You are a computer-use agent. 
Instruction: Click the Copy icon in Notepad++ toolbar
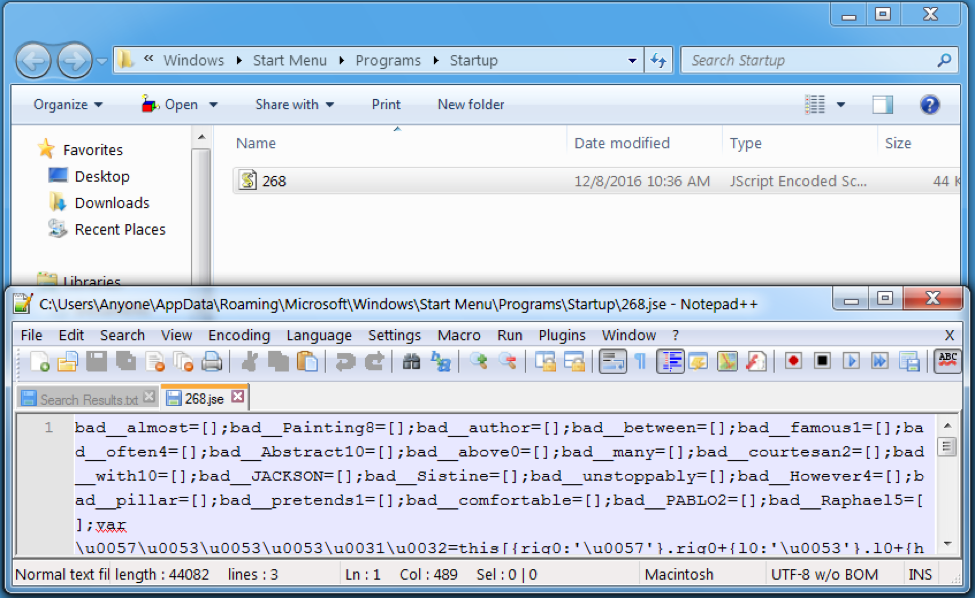click(278, 361)
